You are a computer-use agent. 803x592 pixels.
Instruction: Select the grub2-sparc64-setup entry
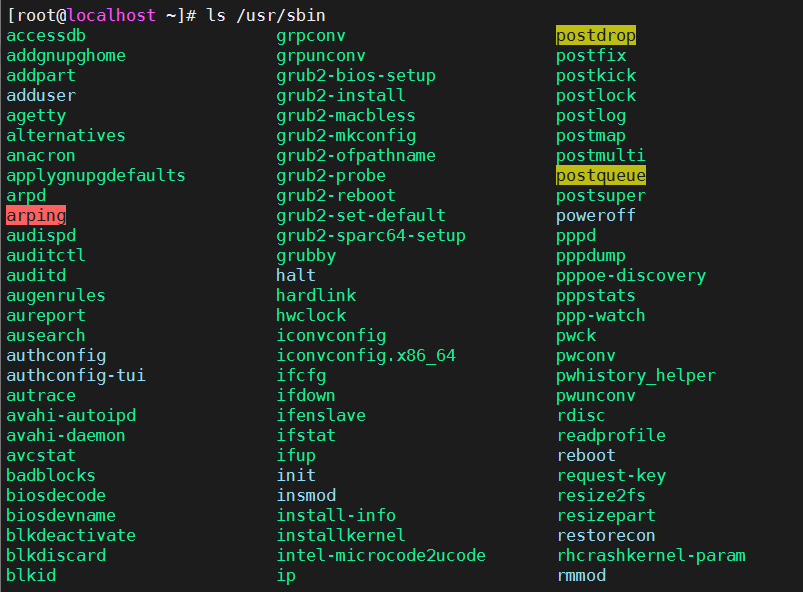(x=371, y=235)
